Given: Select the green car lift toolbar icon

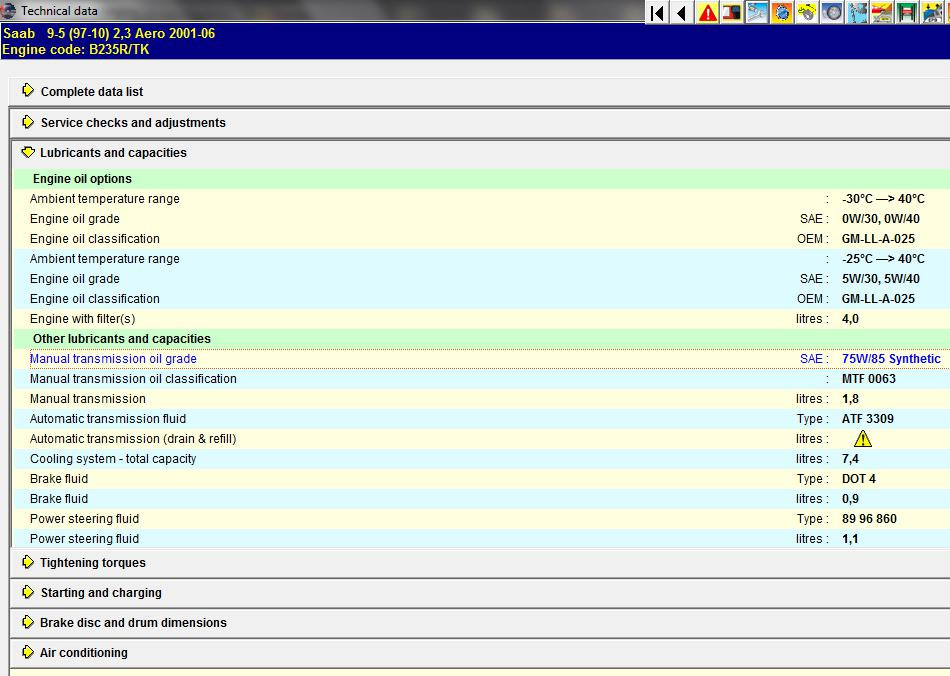Looking at the screenshot, I should pyautogui.click(x=907, y=12).
